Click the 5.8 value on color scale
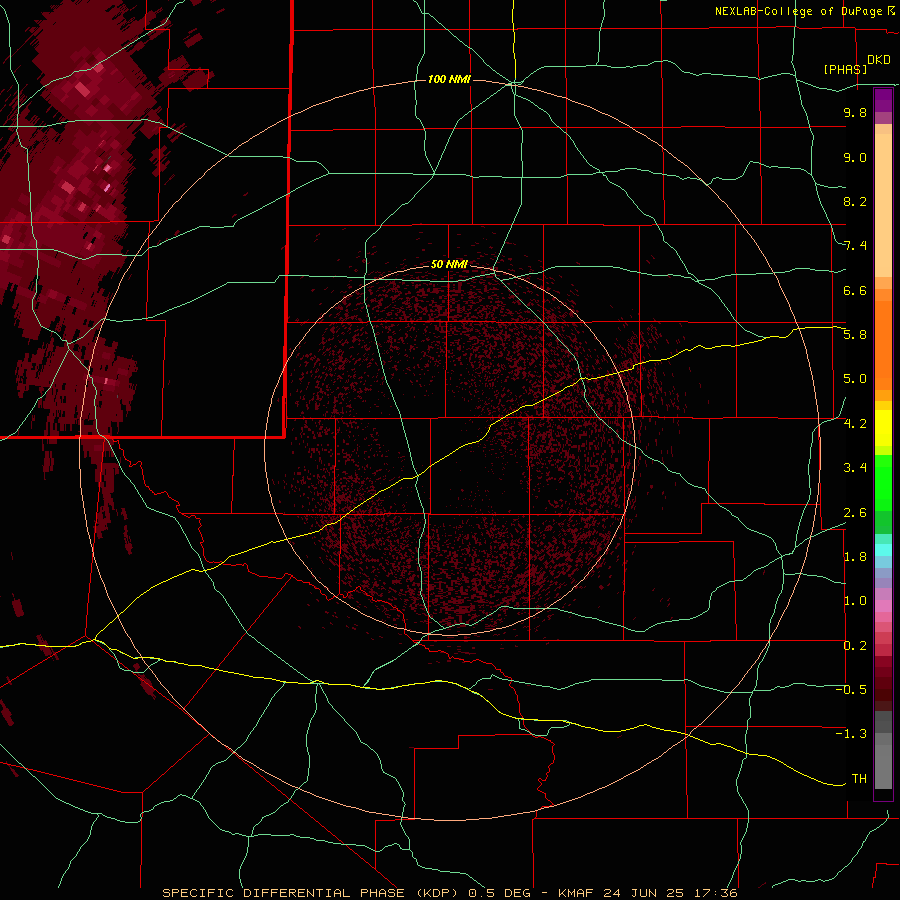The width and height of the screenshot is (900, 900). [855, 334]
